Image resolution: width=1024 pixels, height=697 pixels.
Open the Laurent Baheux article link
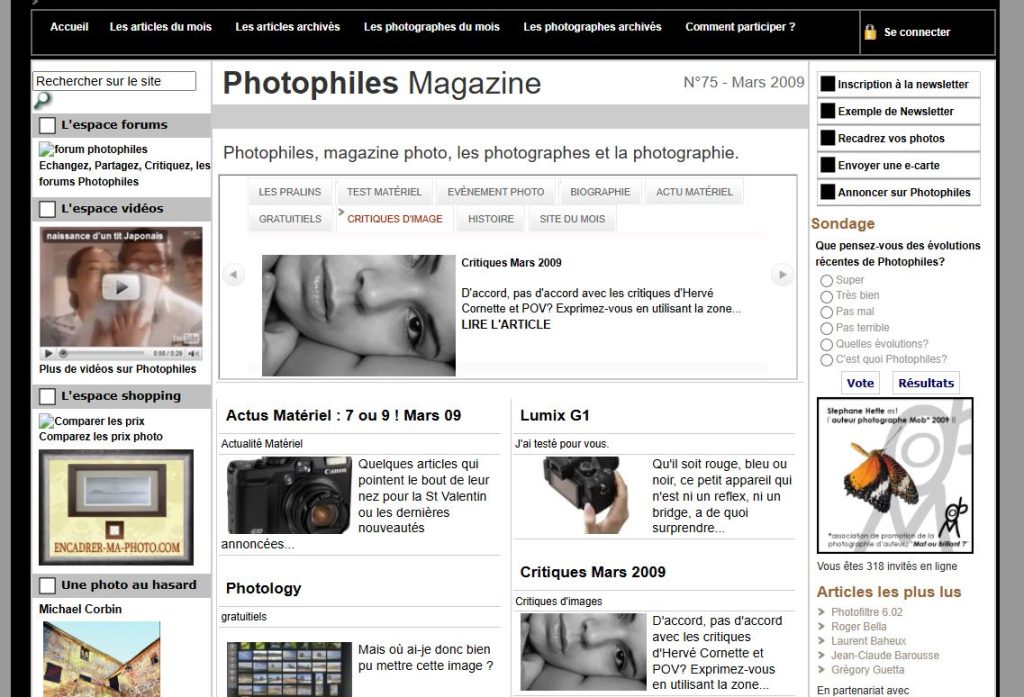869,641
